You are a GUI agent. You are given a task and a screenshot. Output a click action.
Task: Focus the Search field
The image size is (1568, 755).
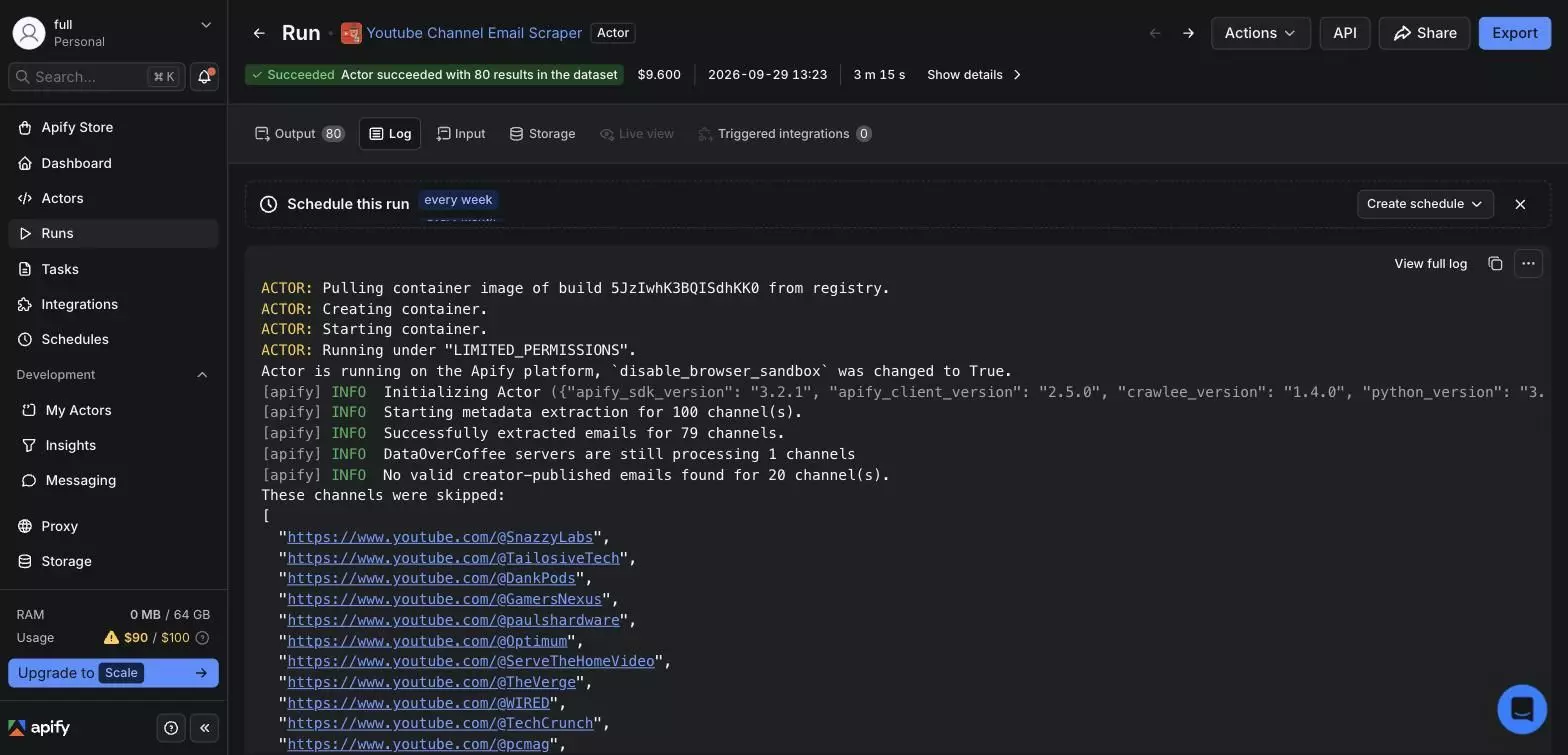pyautogui.click(x=97, y=77)
